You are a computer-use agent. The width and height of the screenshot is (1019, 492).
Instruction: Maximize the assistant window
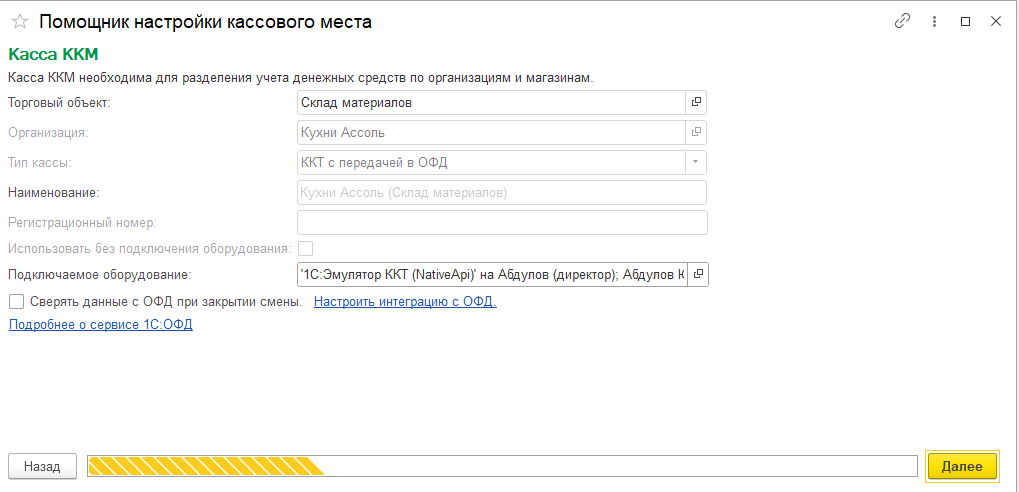tap(965, 21)
